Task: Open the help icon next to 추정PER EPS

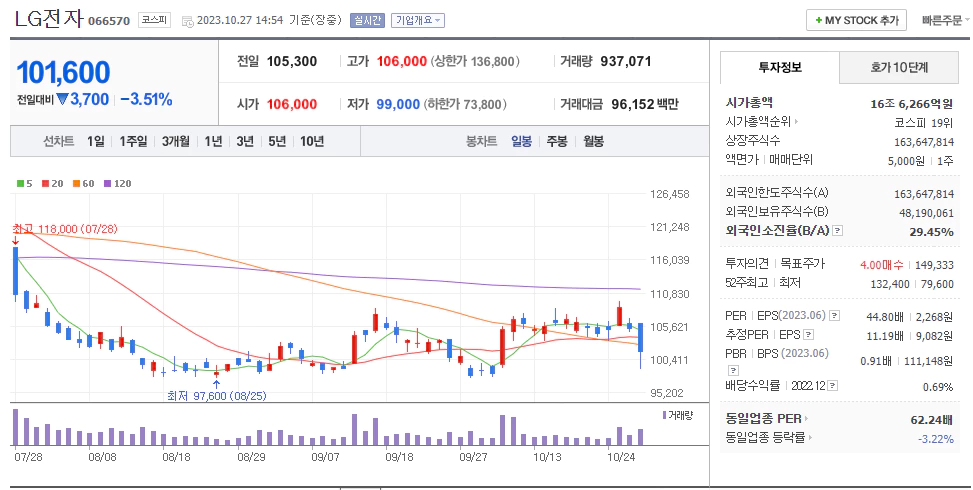Action: coord(808,335)
